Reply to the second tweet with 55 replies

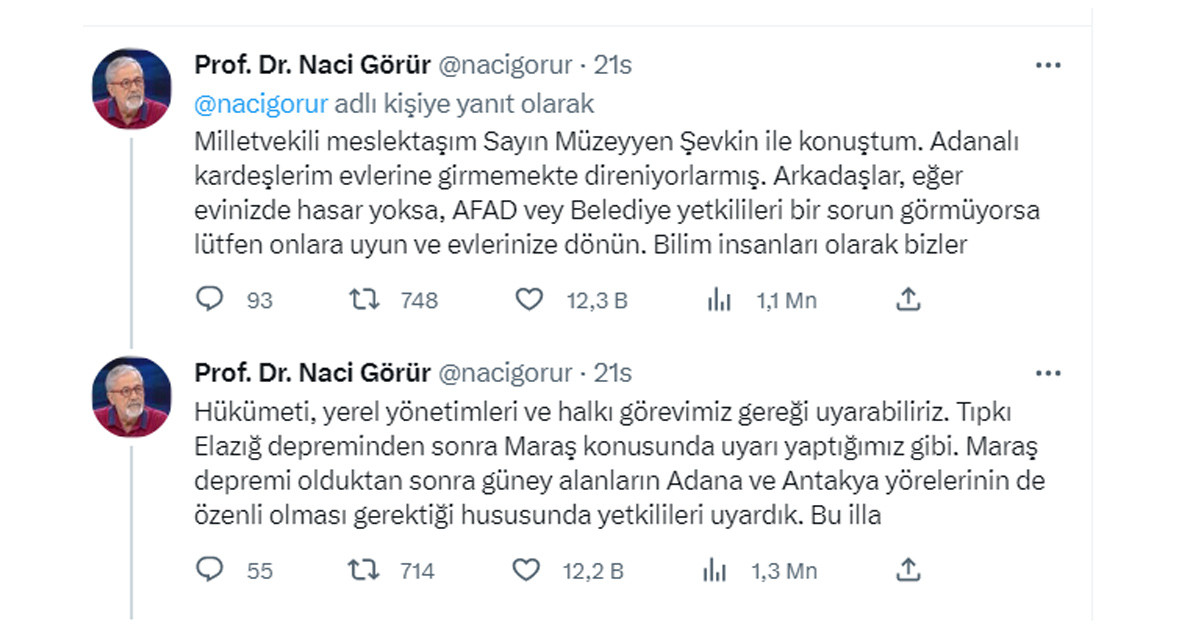pyautogui.click(x=209, y=570)
